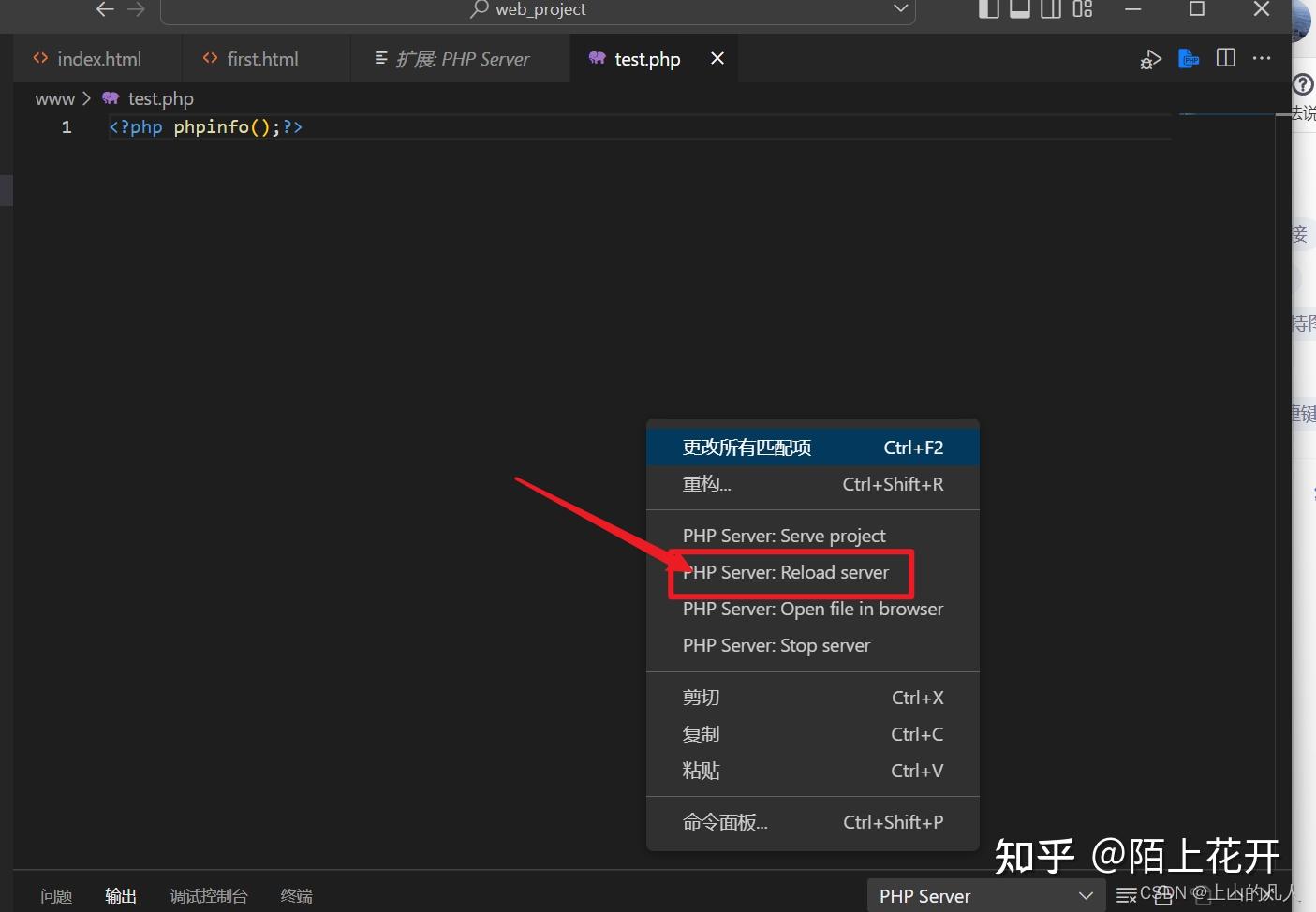Click the search magnifier in web_project bar
The image size is (1316, 912).
point(478,10)
